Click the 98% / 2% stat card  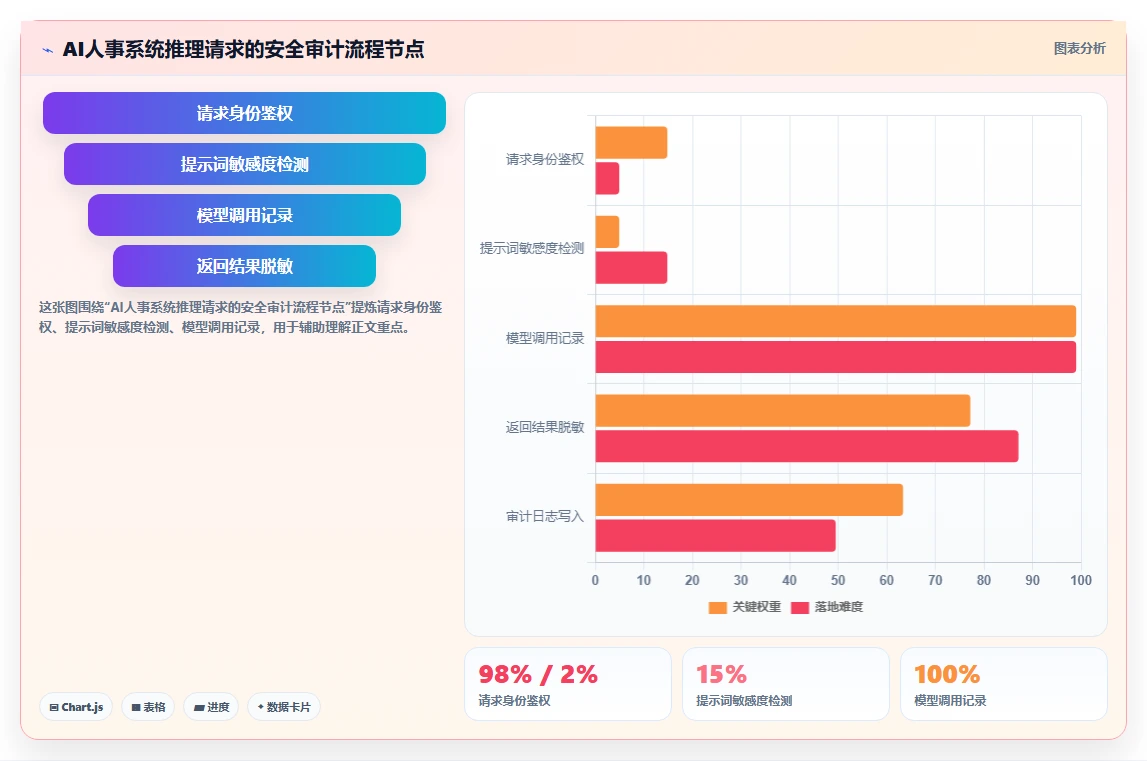pyautogui.click(x=568, y=684)
